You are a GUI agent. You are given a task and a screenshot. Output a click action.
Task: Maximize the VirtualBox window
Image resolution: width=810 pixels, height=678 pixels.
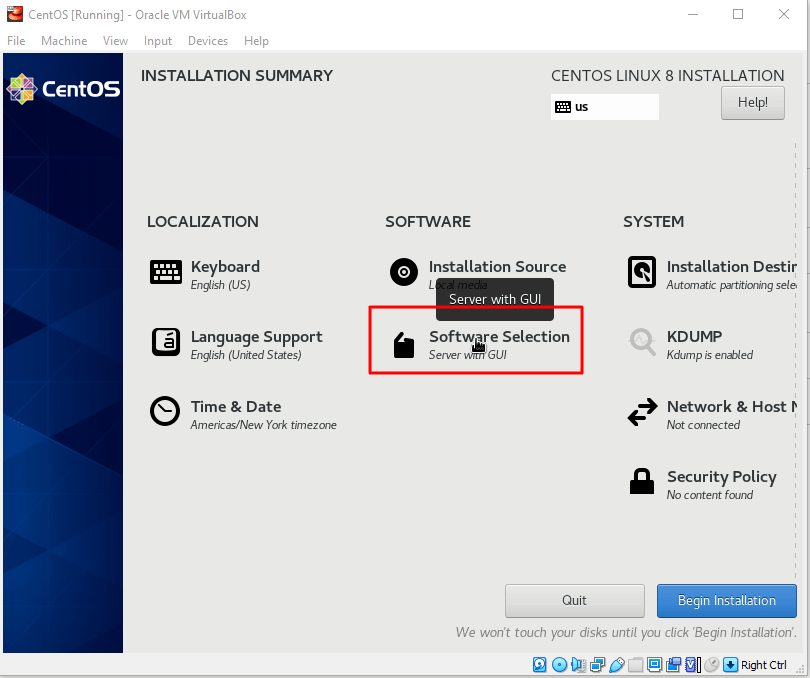coord(738,14)
